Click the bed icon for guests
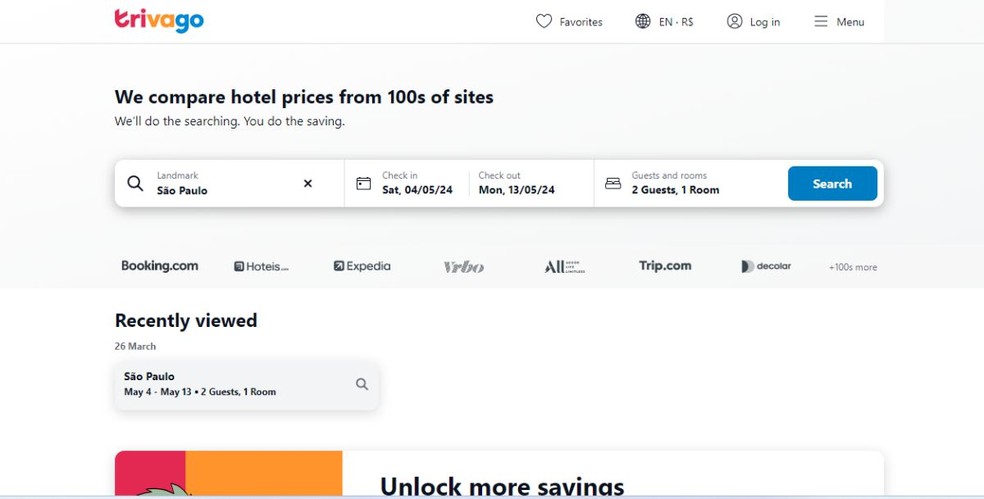 click(613, 184)
